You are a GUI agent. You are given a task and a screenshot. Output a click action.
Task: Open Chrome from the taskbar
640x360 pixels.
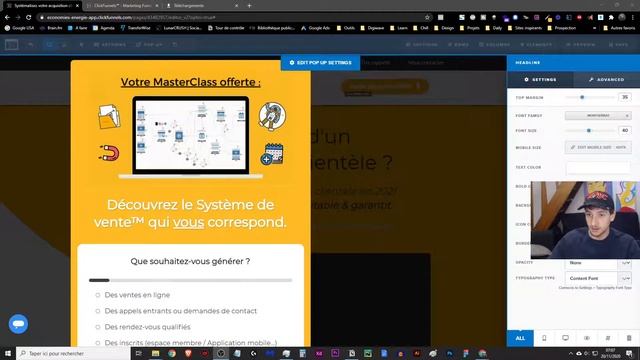[172, 353]
